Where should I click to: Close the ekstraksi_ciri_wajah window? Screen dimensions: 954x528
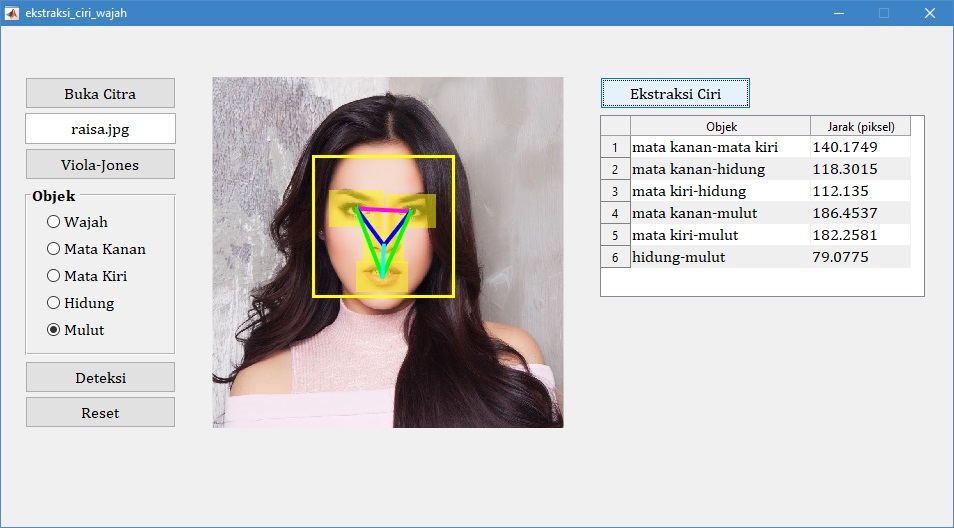point(929,13)
